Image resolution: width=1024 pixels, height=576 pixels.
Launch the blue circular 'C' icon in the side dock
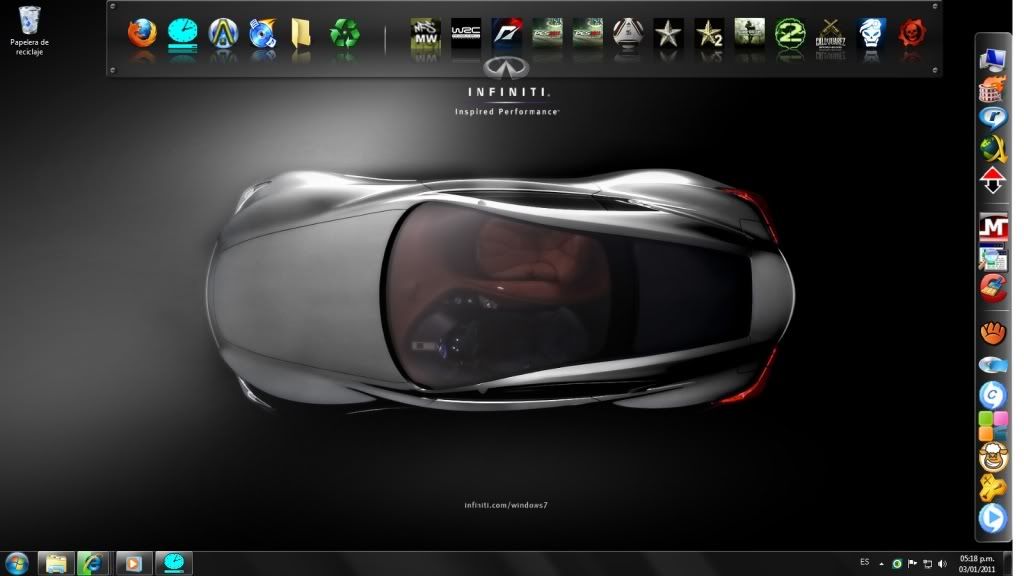point(993,395)
